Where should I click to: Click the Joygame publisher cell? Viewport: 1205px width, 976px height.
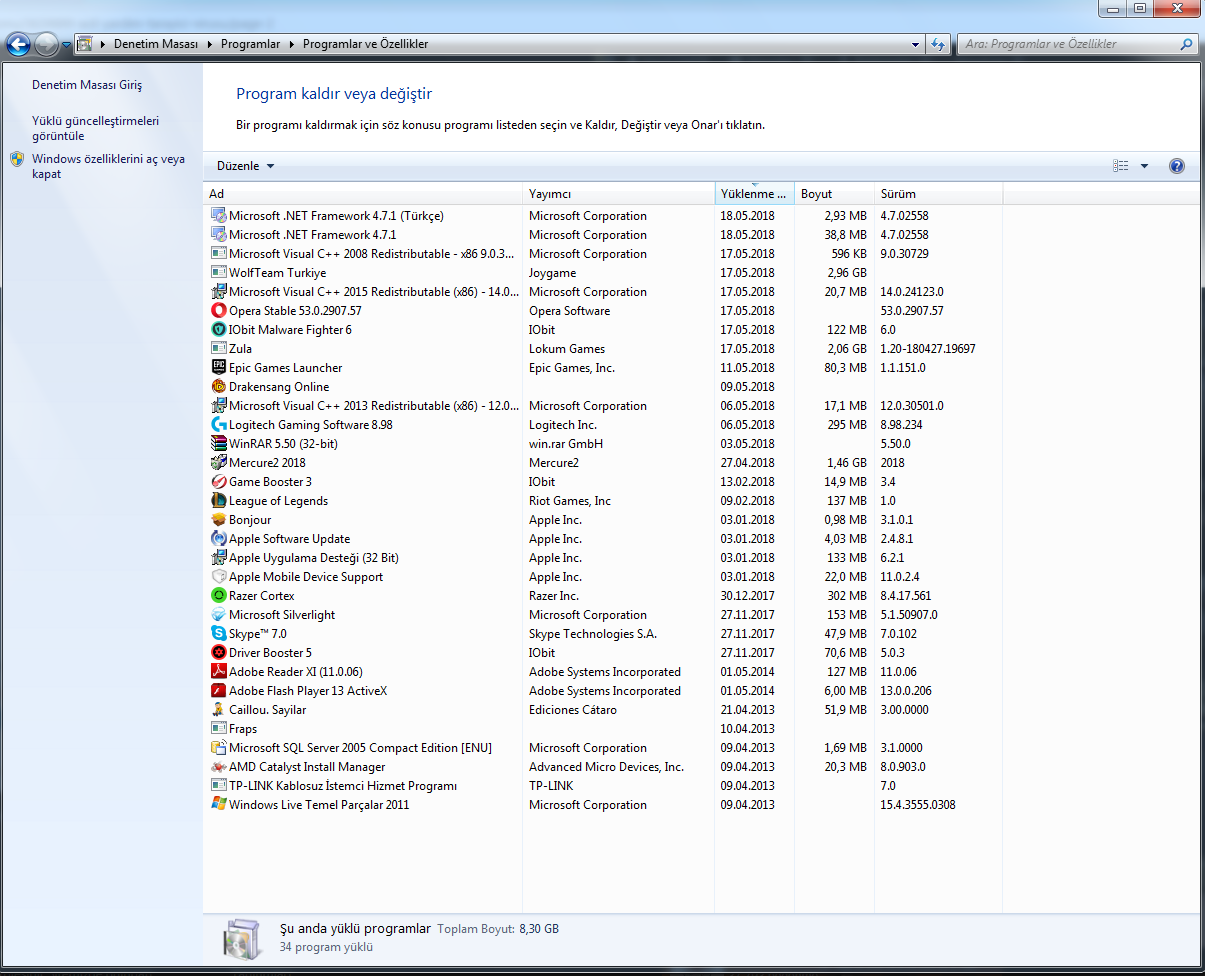[552, 273]
